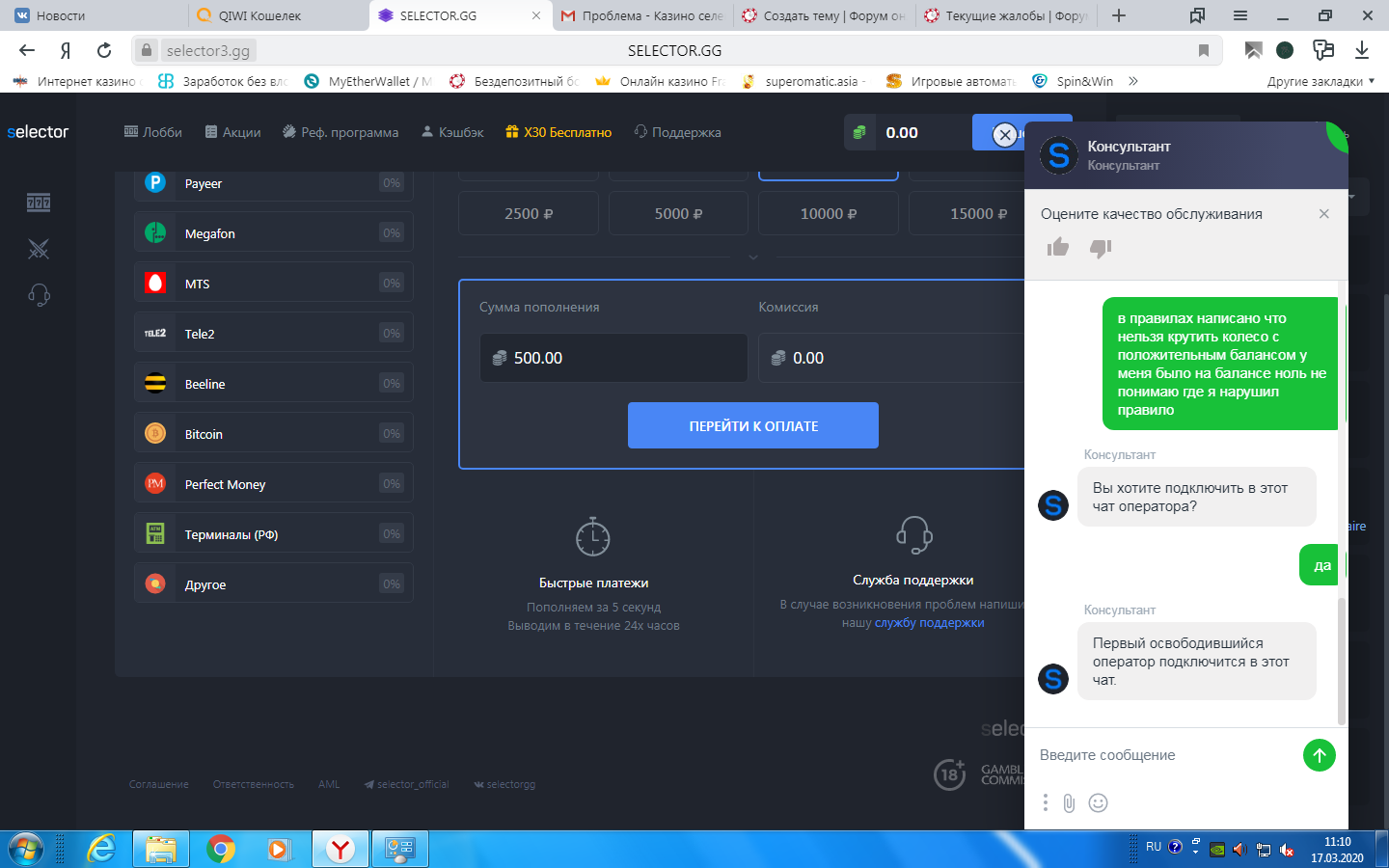Go back in the browser
The image size is (1389, 868).
coord(27,50)
